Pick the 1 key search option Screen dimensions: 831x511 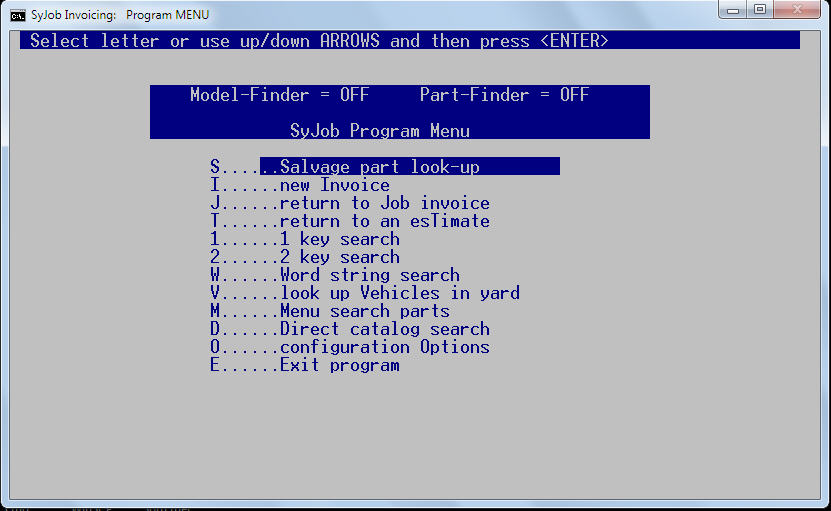pyautogui.click(x=305, y=239)
